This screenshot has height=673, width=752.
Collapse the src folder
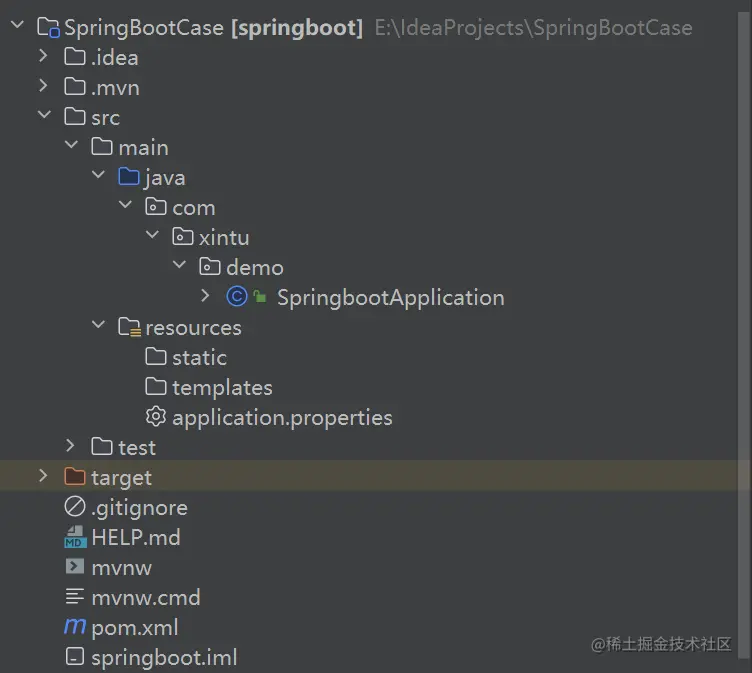(43, 117)
